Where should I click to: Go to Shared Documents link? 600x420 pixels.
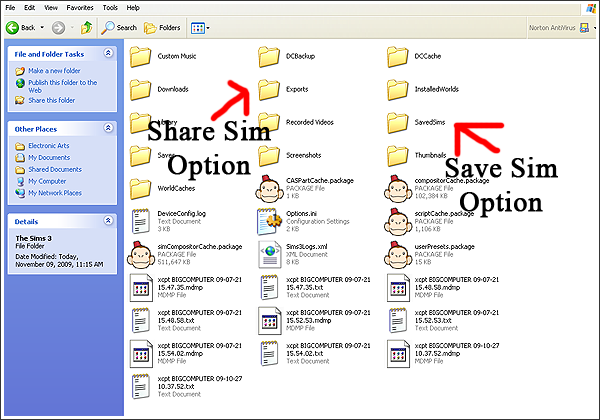pos(55,169)
